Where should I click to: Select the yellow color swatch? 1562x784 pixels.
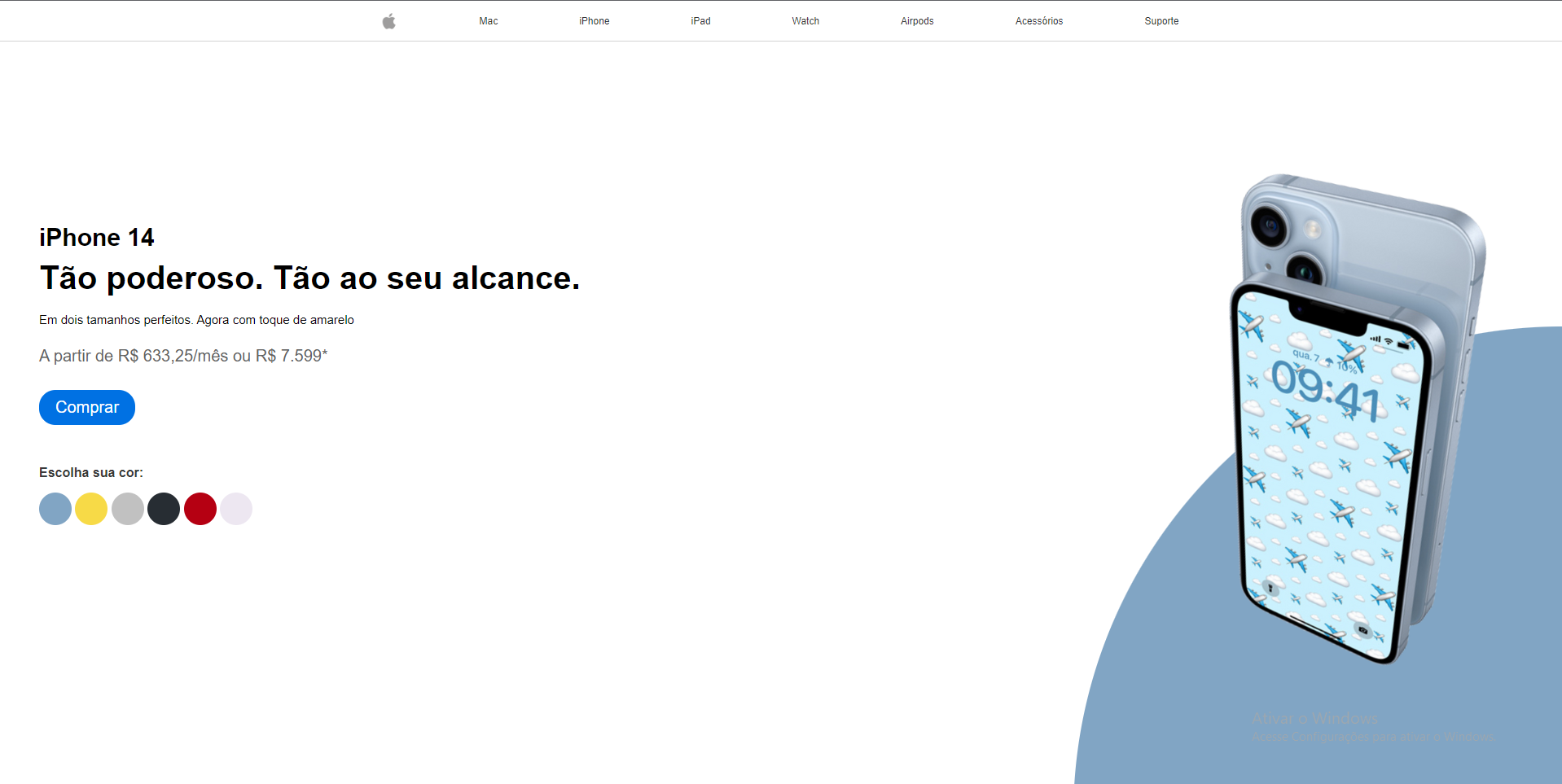tap(91, 509)
